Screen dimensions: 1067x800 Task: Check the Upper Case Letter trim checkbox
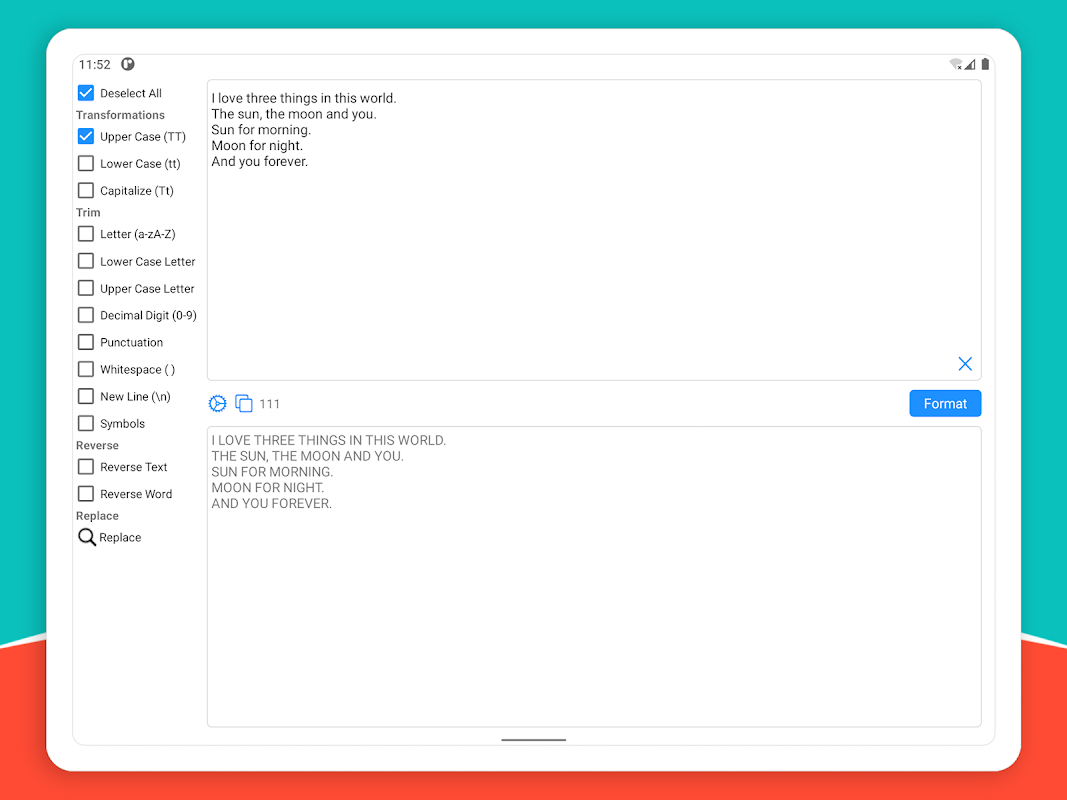86,288
